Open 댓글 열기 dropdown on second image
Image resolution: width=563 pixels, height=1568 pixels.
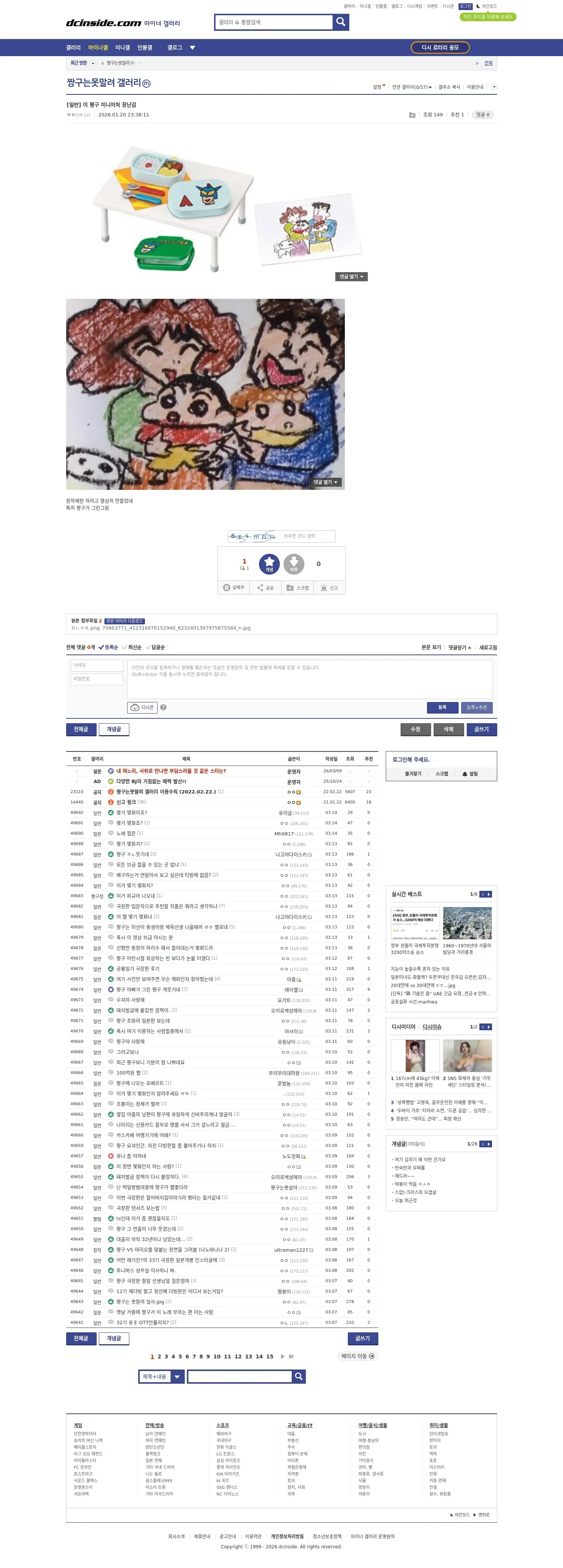pyautogui.click(x=326, y=482)
